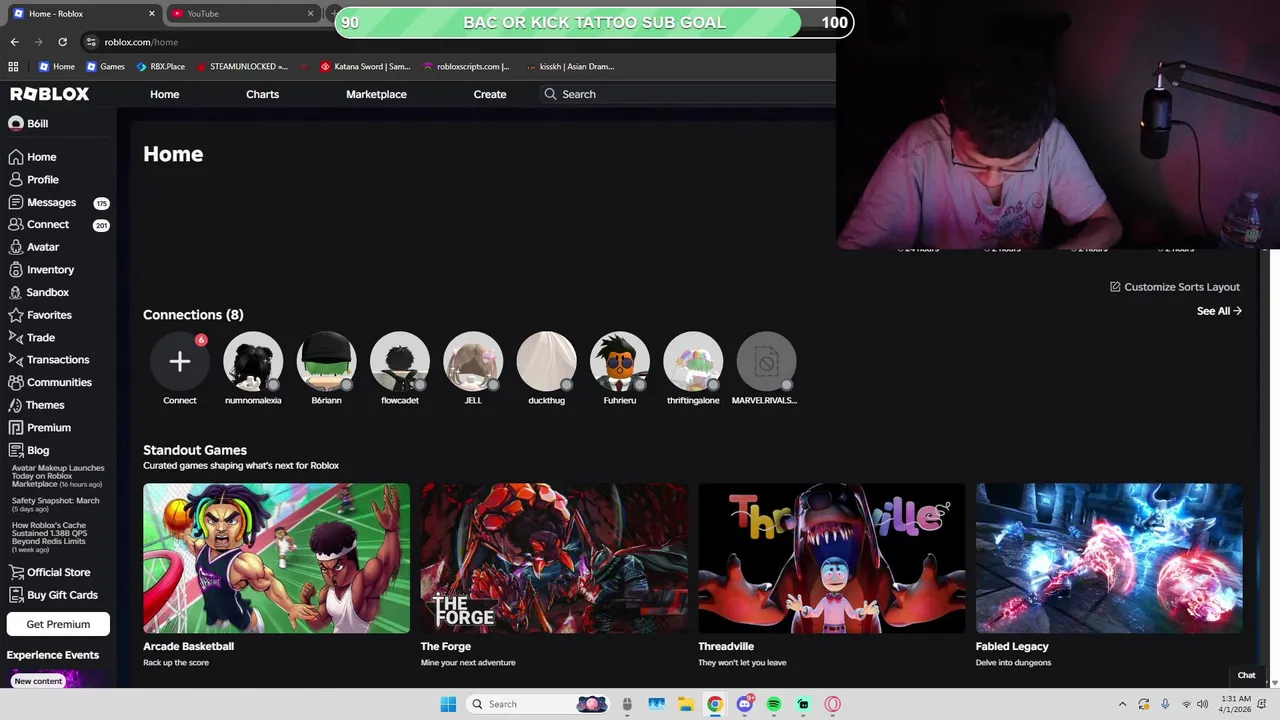Open duckthug's connection avatar

546,361
